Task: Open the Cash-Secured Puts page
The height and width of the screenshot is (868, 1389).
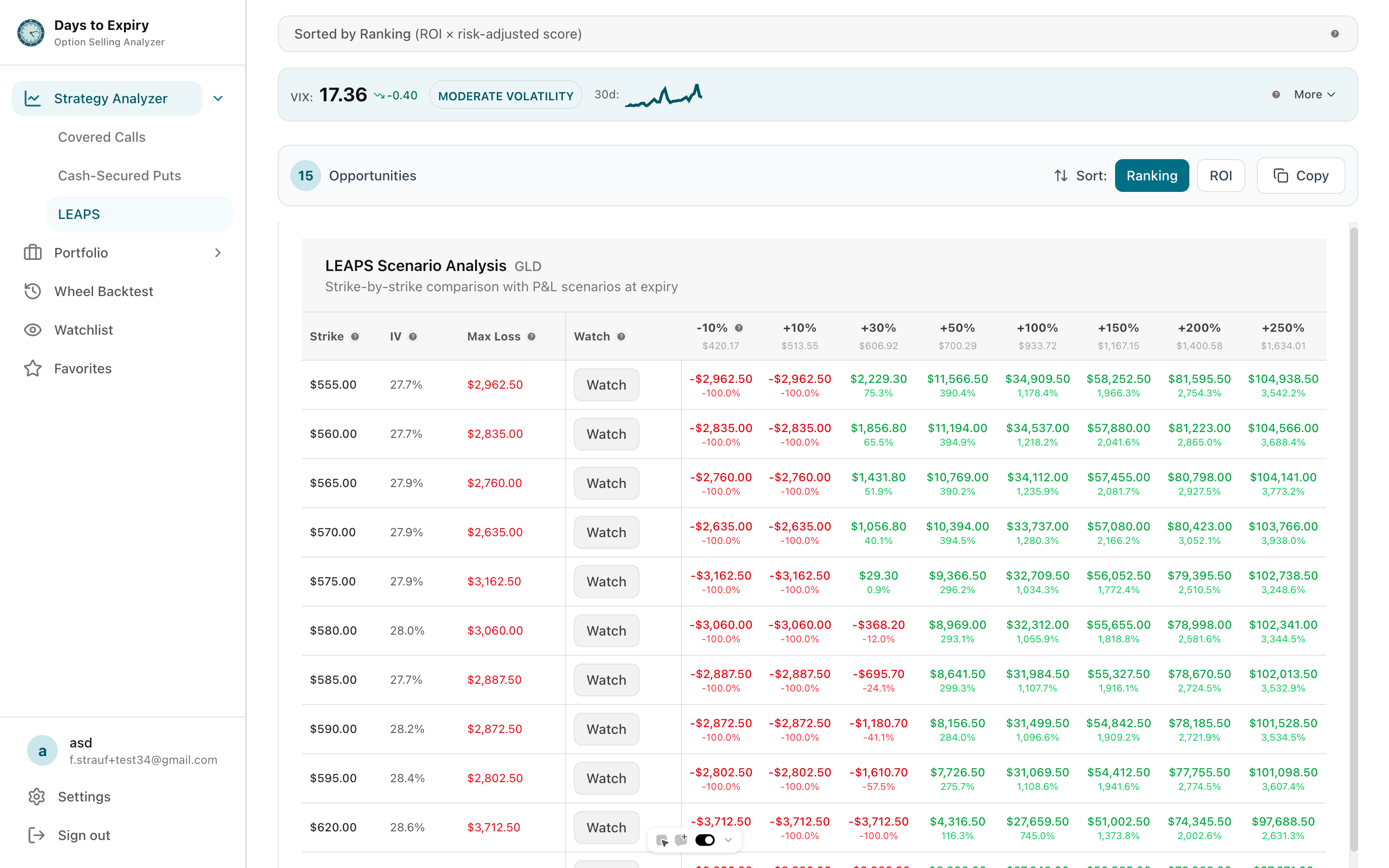Action: 119,175
